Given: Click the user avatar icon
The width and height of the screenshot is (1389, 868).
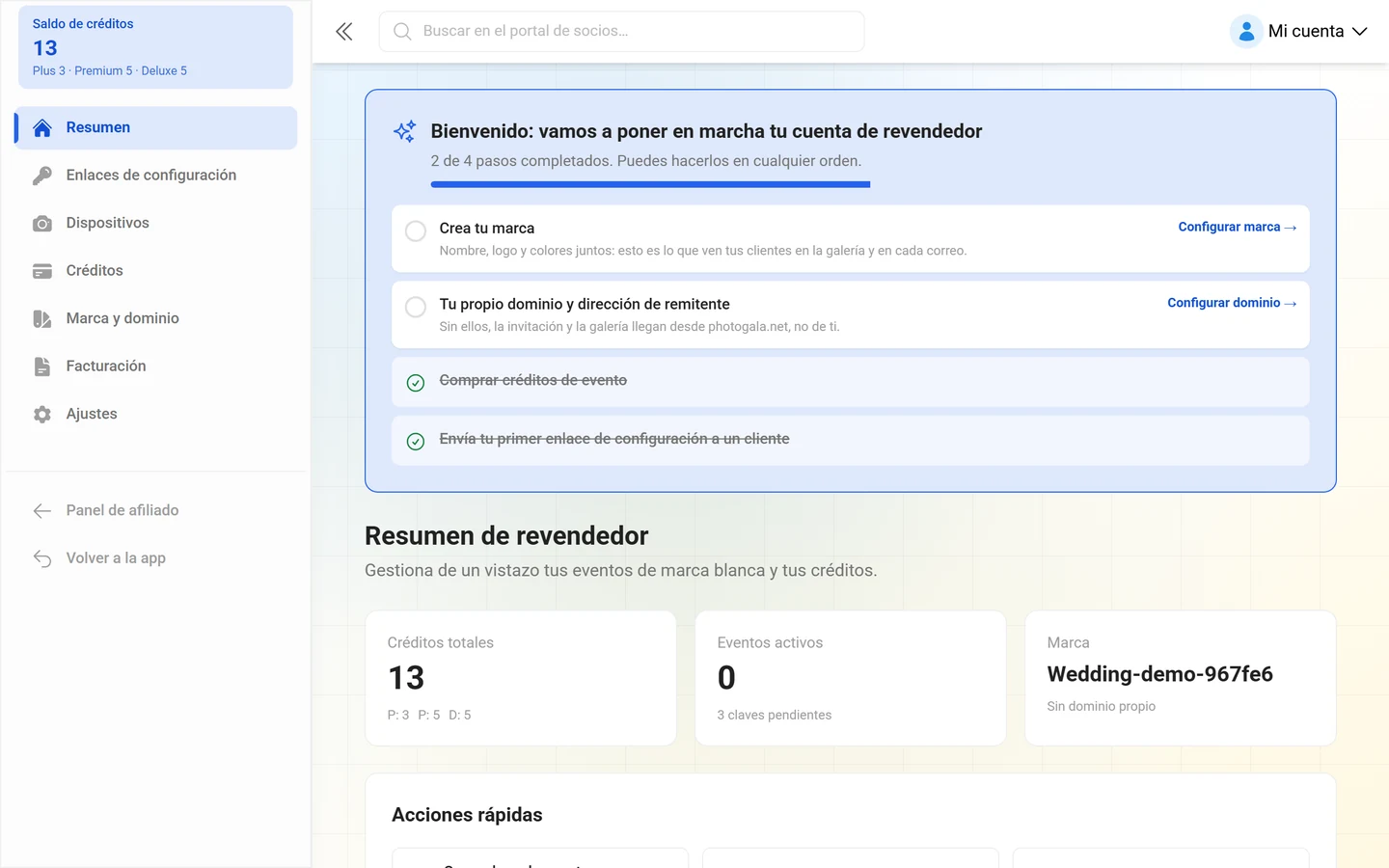Looking at the screenshot, I should pyautogui.click(x=1246, y=32).
